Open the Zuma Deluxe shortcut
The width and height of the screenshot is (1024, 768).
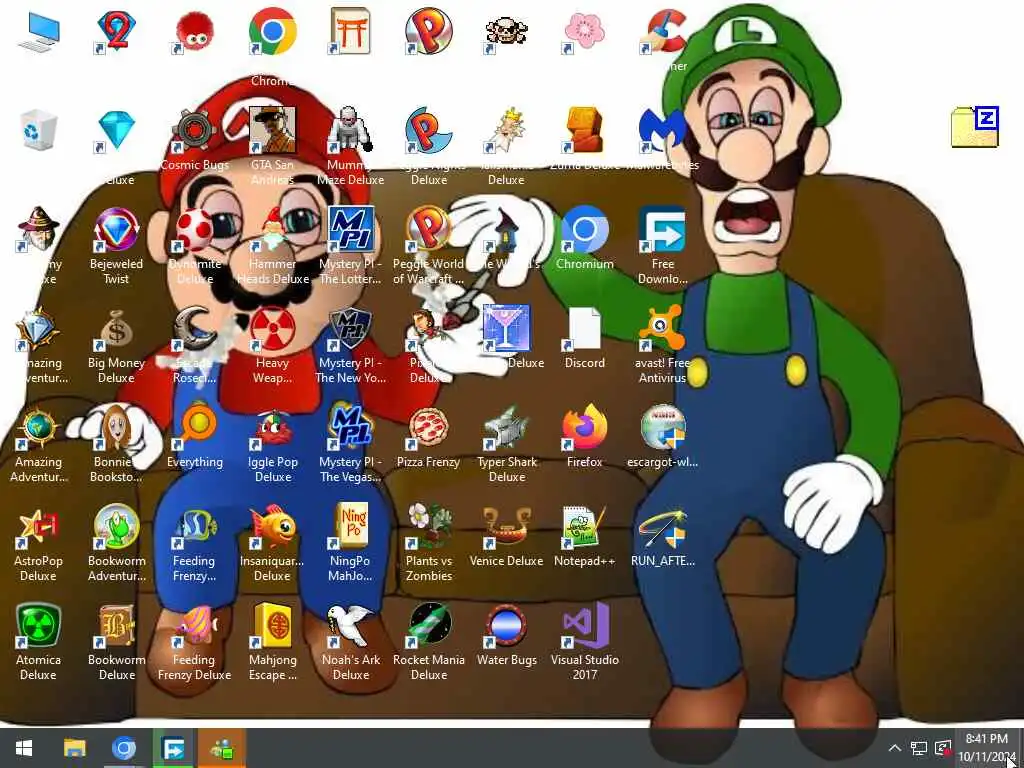pyautogui.click(x=584, y=138)
